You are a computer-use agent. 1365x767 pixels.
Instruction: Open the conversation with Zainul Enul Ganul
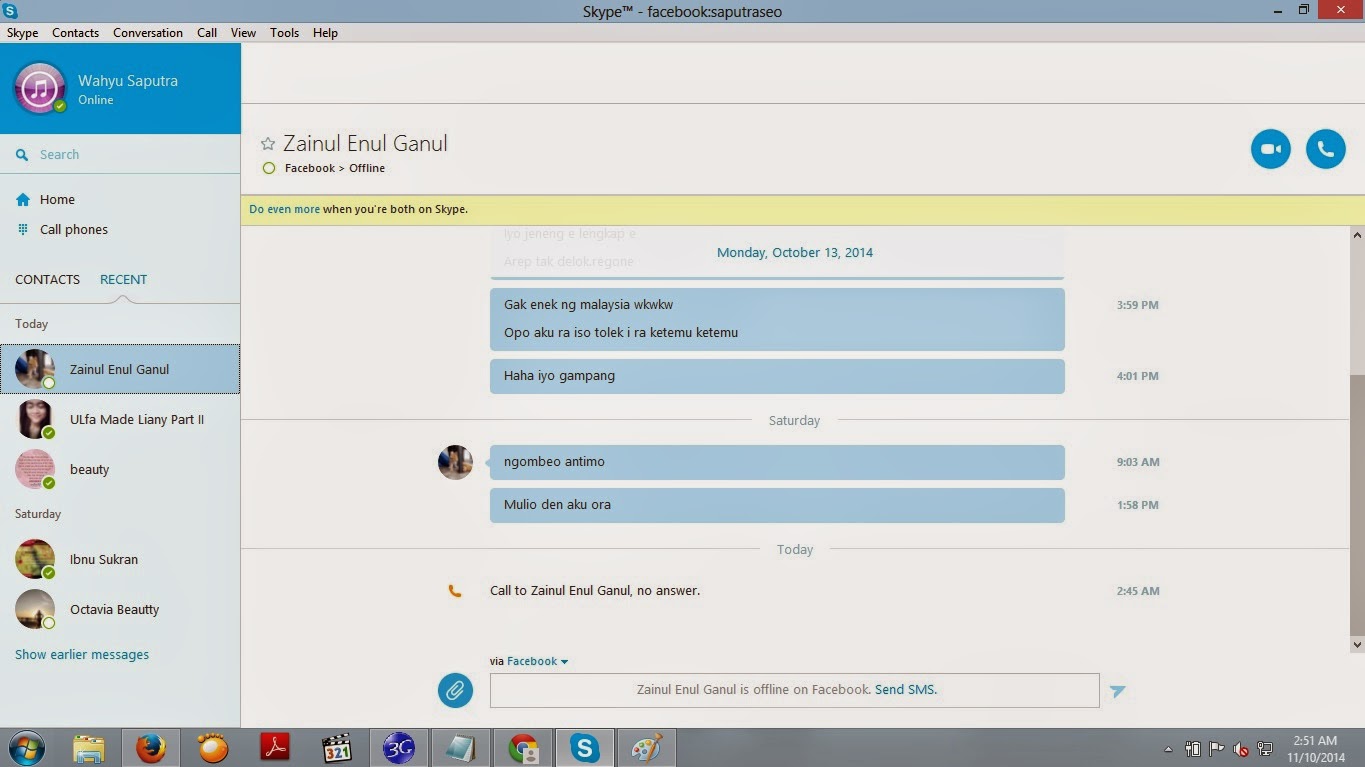tap(120, 369)
